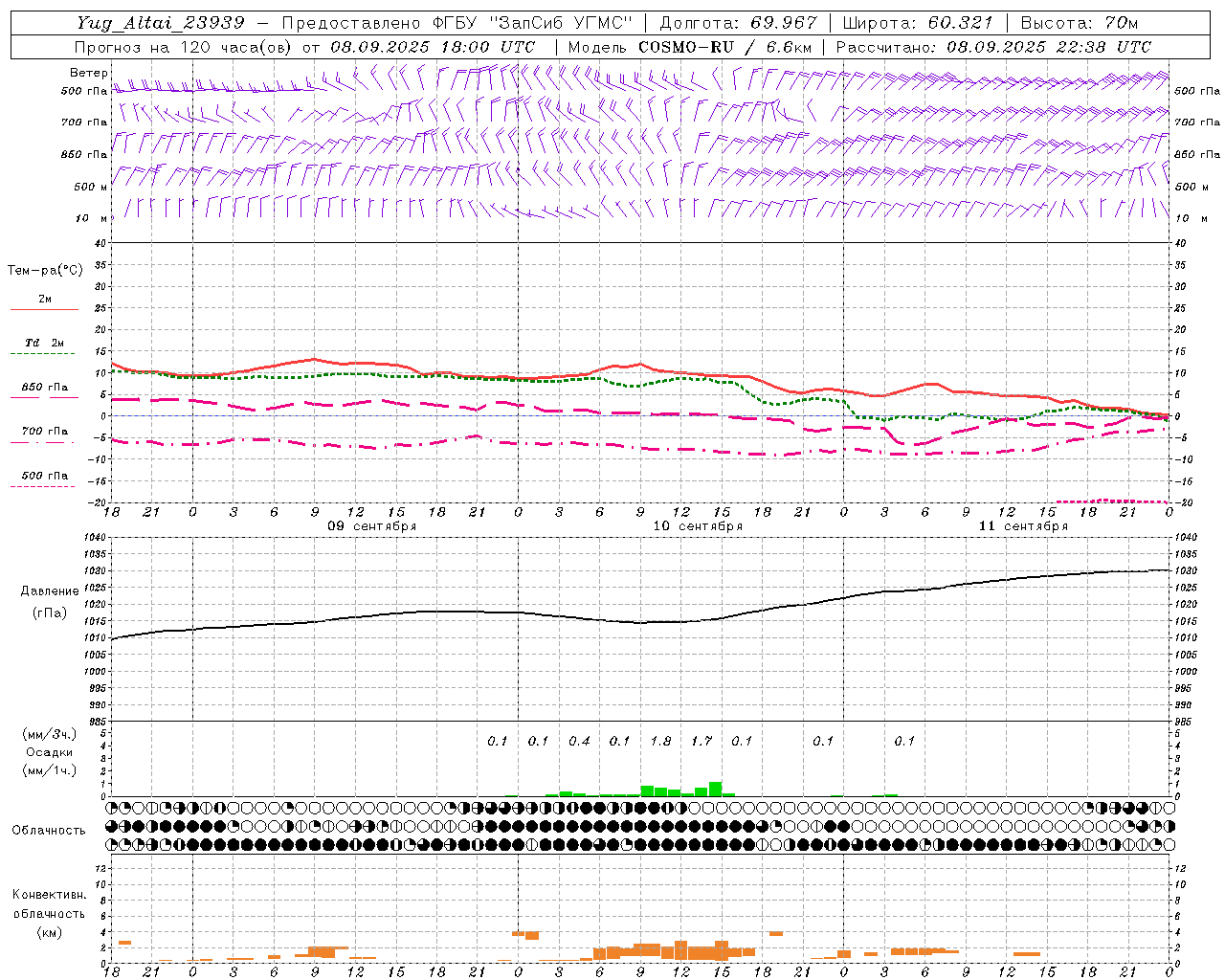Click the 'Td 2м' dew point legend entry
Viewport: 1225px width, 980px height.
(x=44, y=343)
